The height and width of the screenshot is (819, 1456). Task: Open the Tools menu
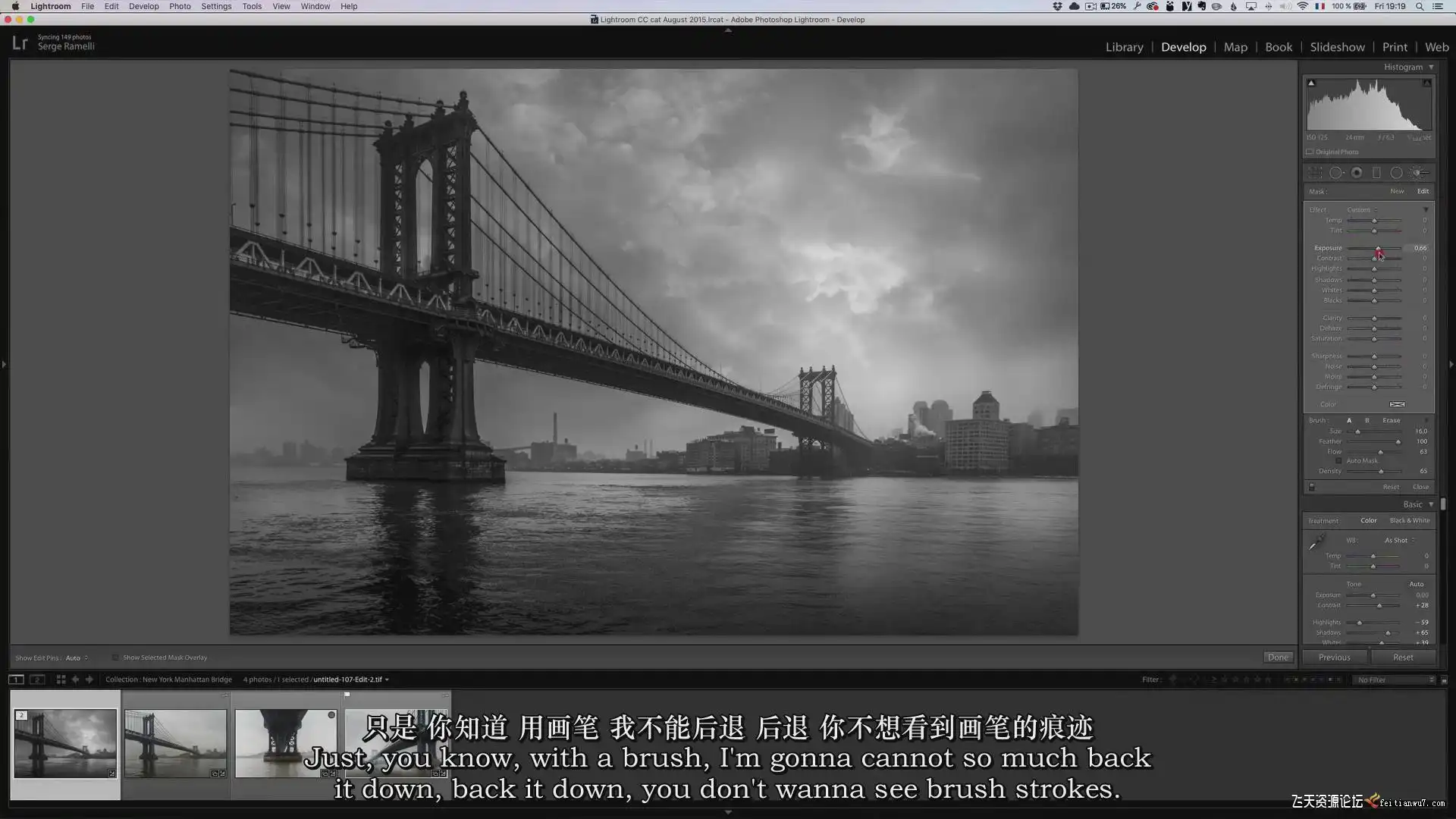252,6
